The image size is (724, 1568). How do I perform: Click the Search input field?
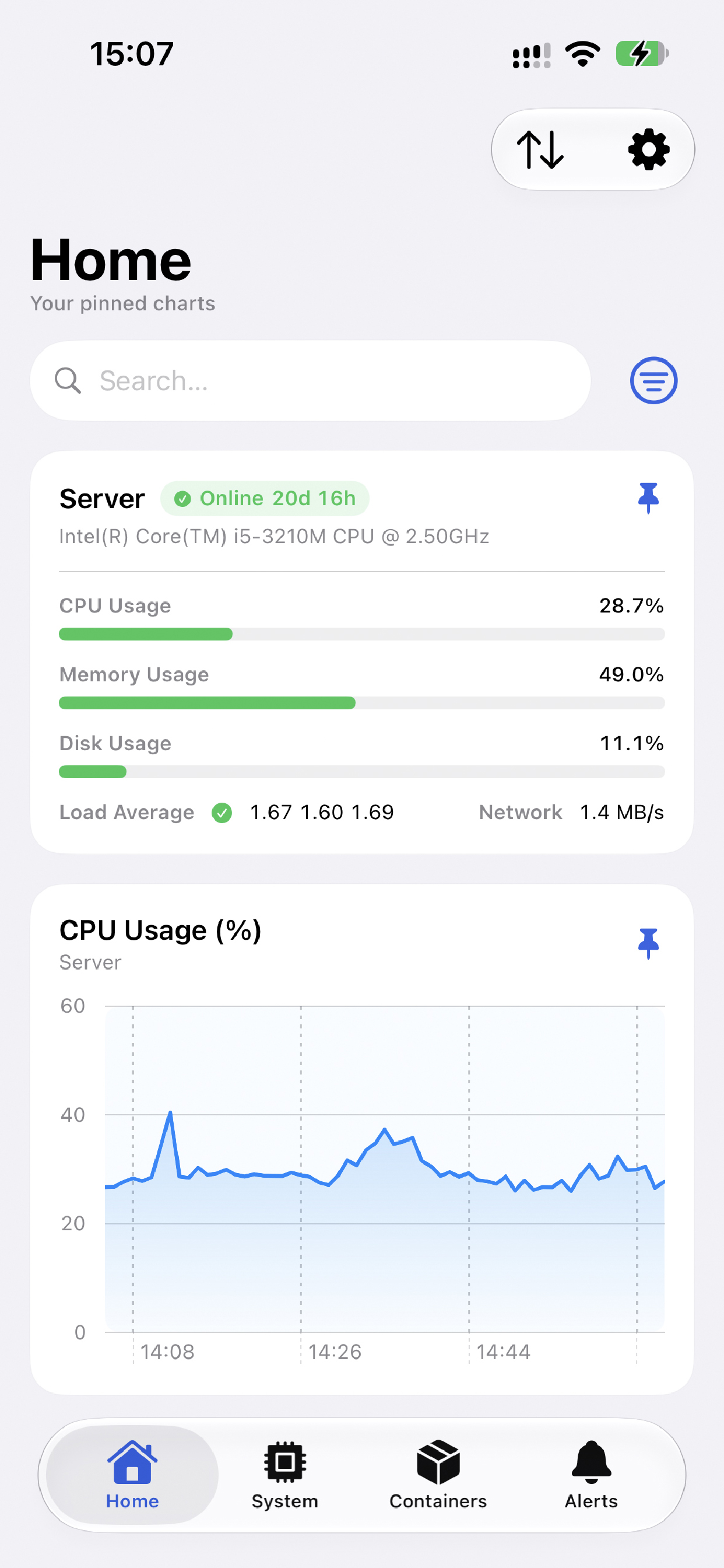310,380
